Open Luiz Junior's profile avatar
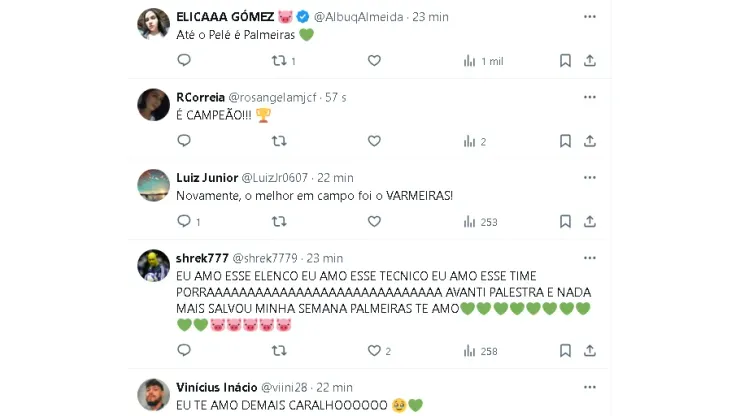Viewport: 740px width, 416px height. (x=153, y=185)
